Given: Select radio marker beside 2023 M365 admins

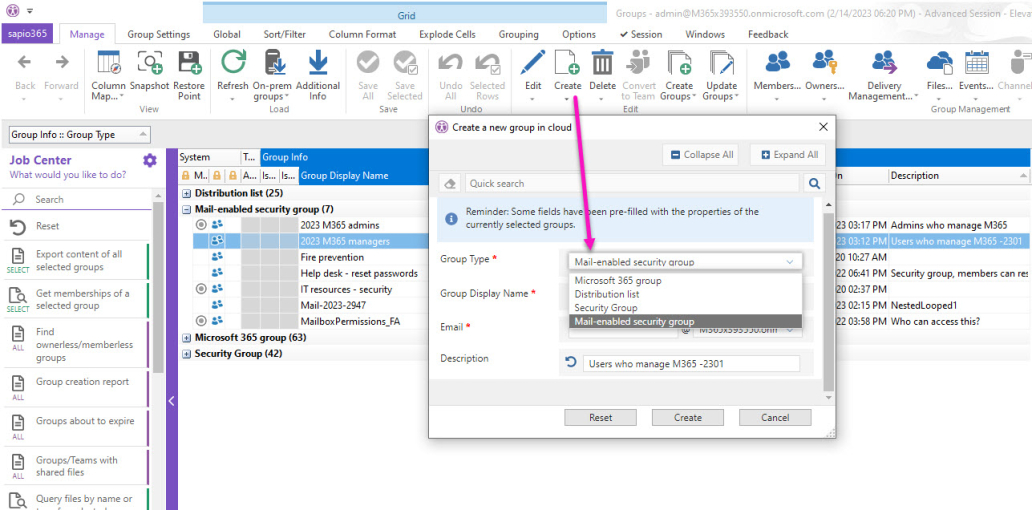Looking at the screenshot, I should pos(201,226).
